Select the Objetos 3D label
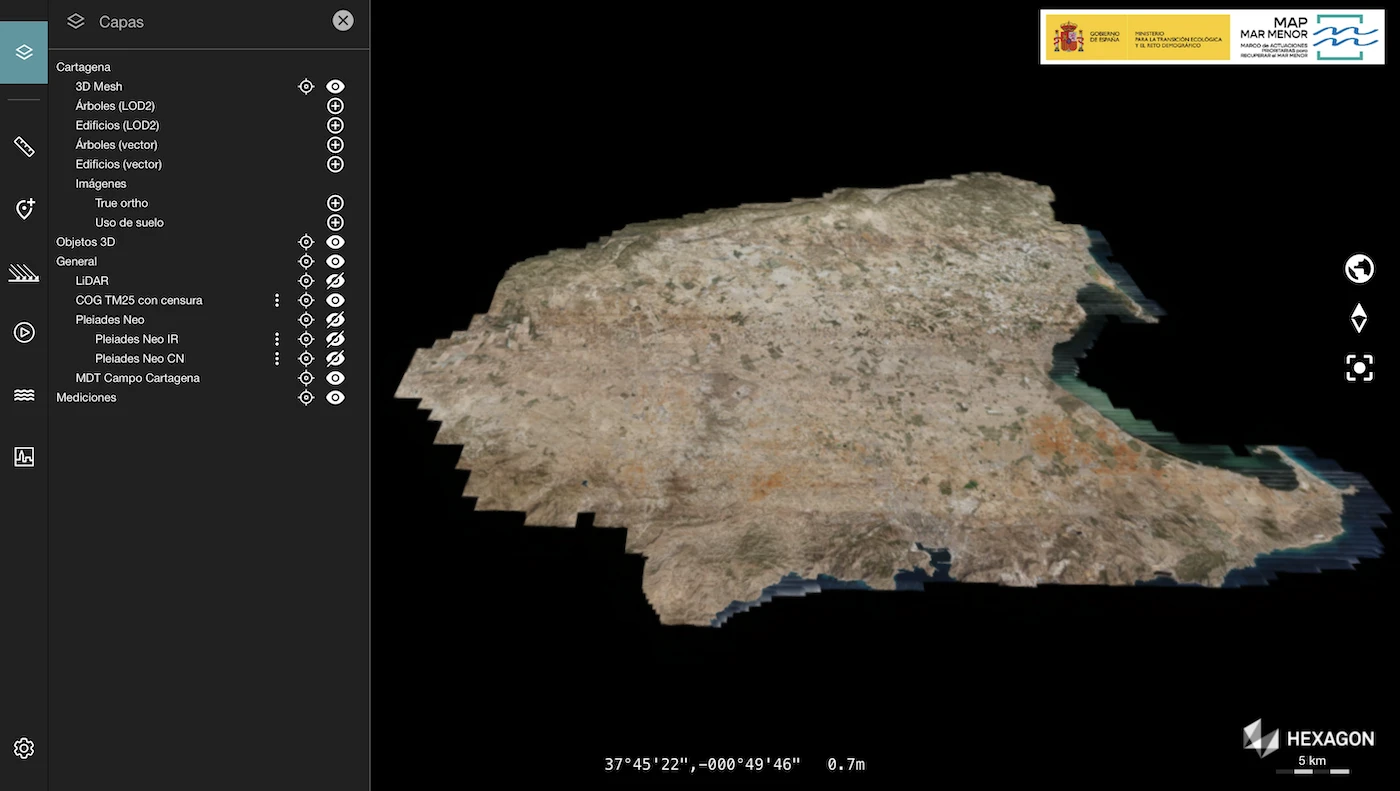 click(x=85, y=242)
